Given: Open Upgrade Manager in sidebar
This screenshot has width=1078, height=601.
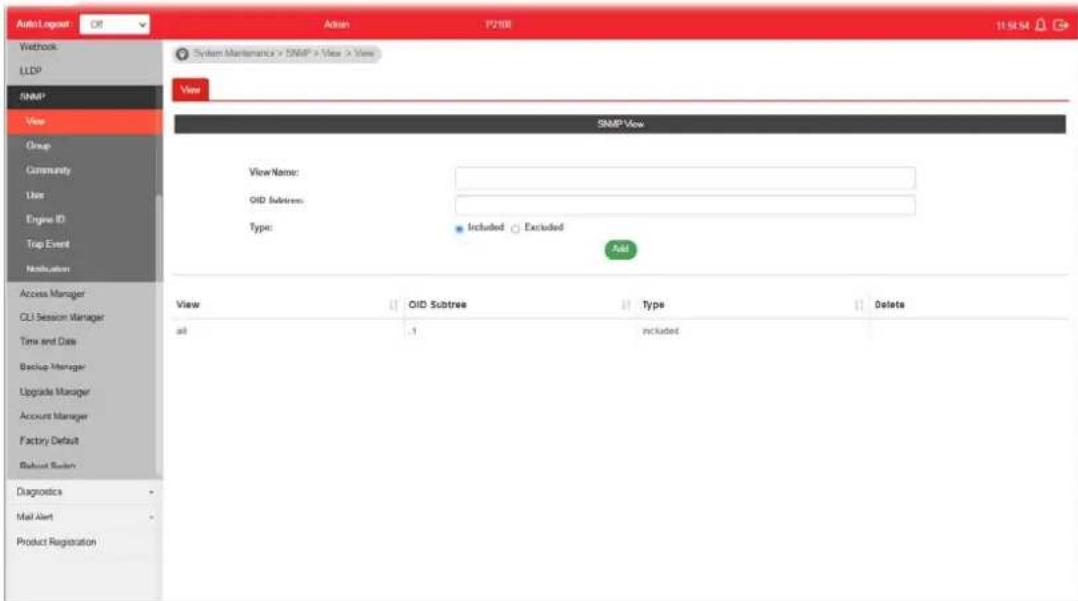Looking at the screenshot, I should point(55,392).
